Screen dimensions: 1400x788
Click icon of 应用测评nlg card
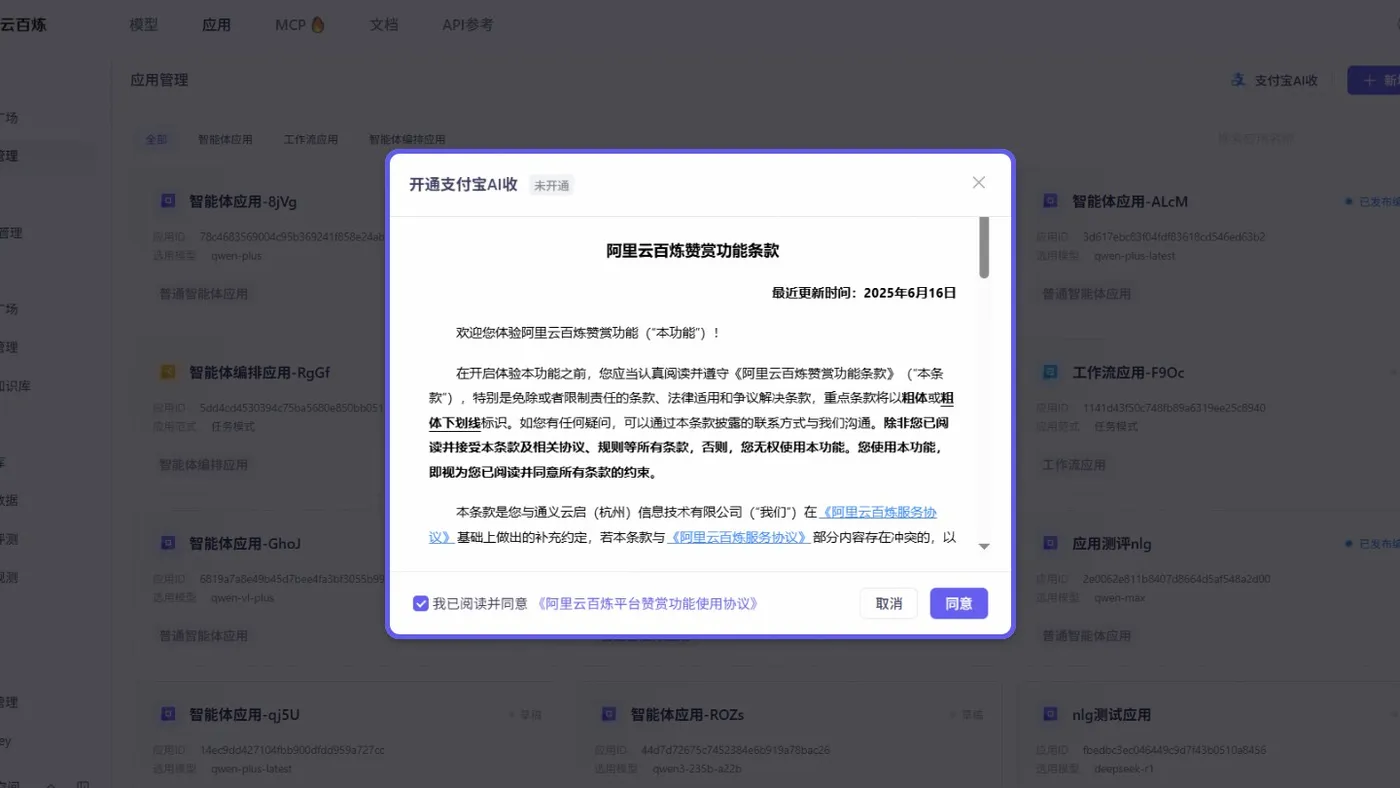click(x=1050, y=543)
